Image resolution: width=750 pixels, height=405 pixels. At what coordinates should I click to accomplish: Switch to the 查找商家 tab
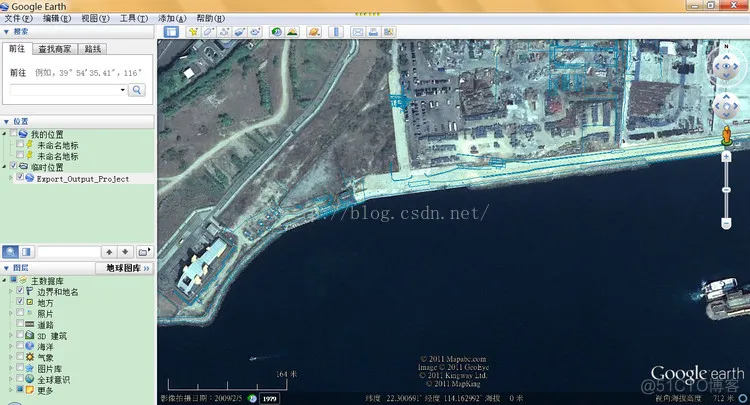tap(55, 49)
